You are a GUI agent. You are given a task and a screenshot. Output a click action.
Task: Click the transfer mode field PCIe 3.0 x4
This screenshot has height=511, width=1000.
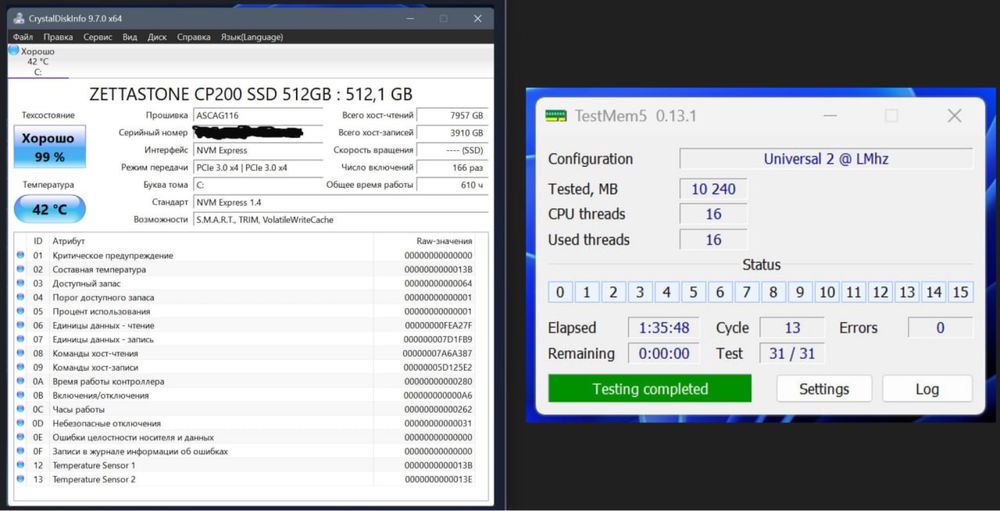(258, 168)
